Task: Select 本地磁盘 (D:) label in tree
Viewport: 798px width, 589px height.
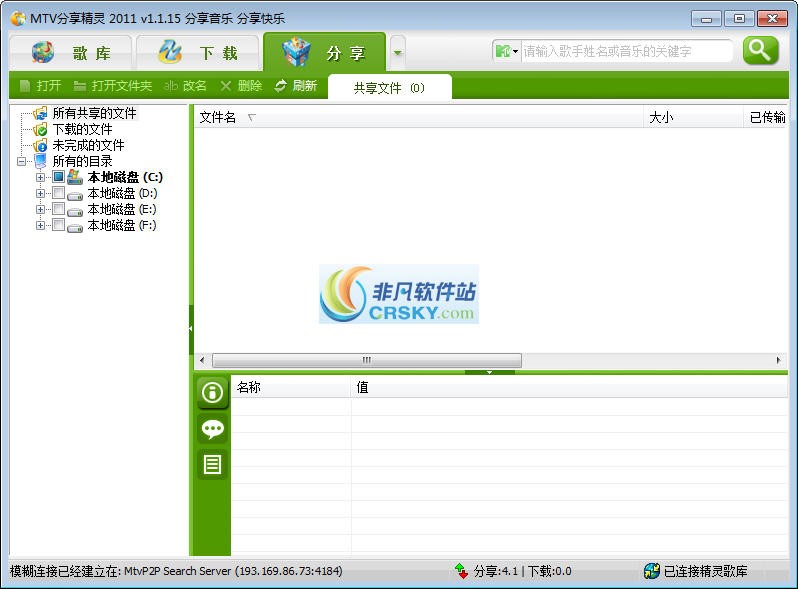Action: (122, 193)
